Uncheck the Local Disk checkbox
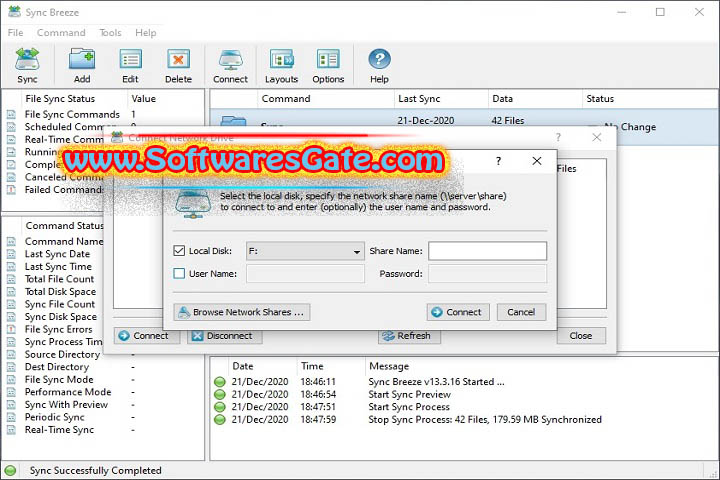 179,251
